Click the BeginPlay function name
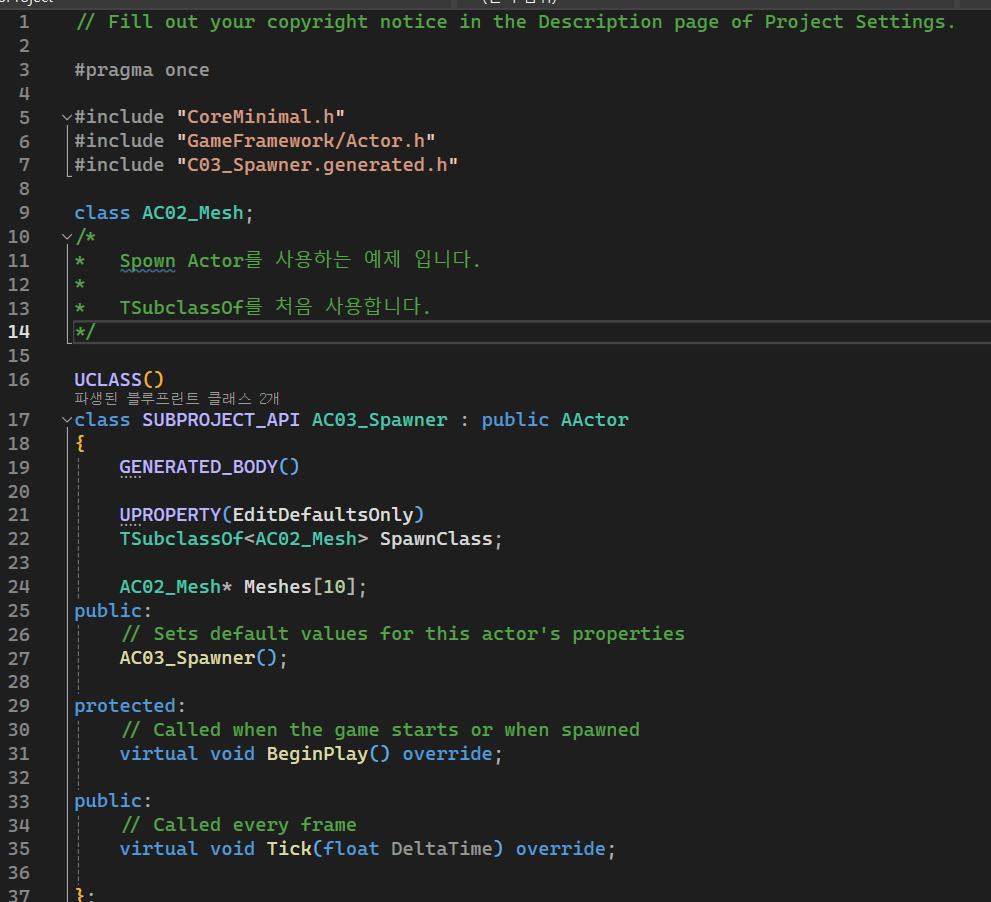 [x=317, y=754]
